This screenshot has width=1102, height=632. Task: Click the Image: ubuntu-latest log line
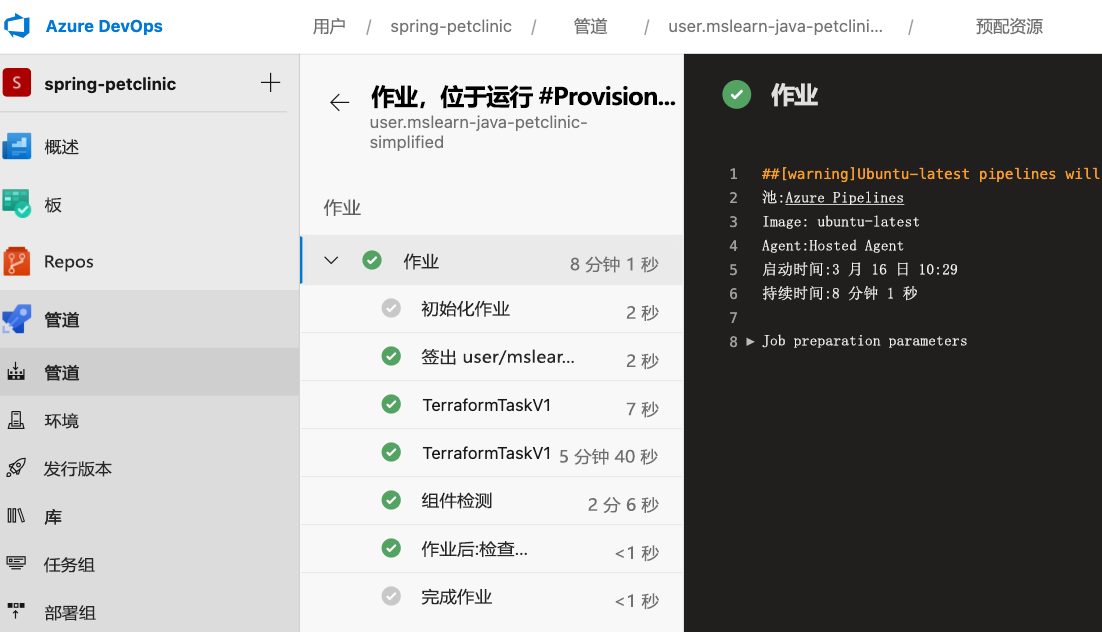[841, 221]
